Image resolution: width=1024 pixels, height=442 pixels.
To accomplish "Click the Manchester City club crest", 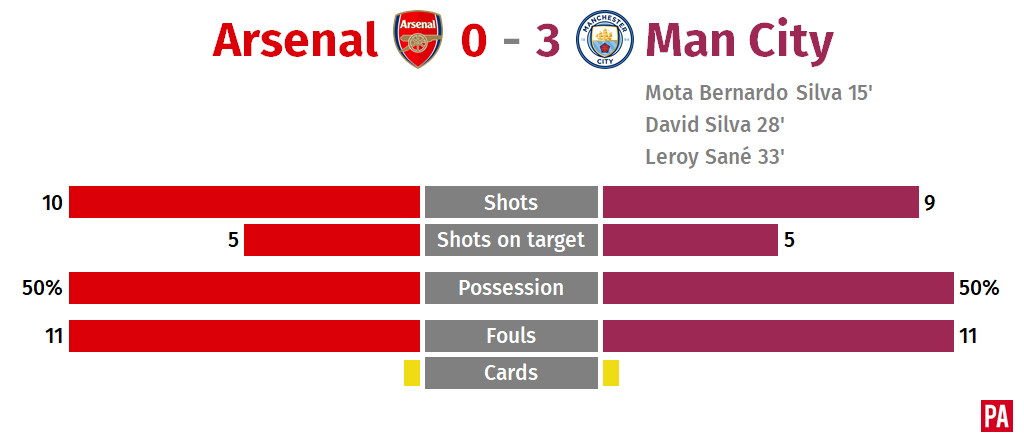I will [605, 40].
